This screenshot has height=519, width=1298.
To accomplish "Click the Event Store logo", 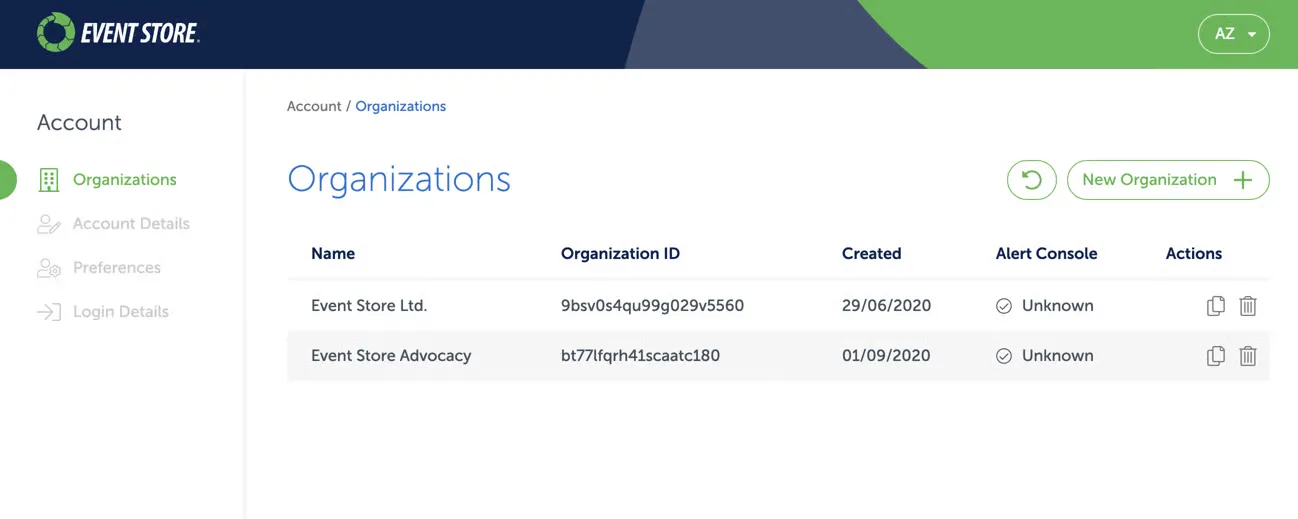I will pos(118,33).
